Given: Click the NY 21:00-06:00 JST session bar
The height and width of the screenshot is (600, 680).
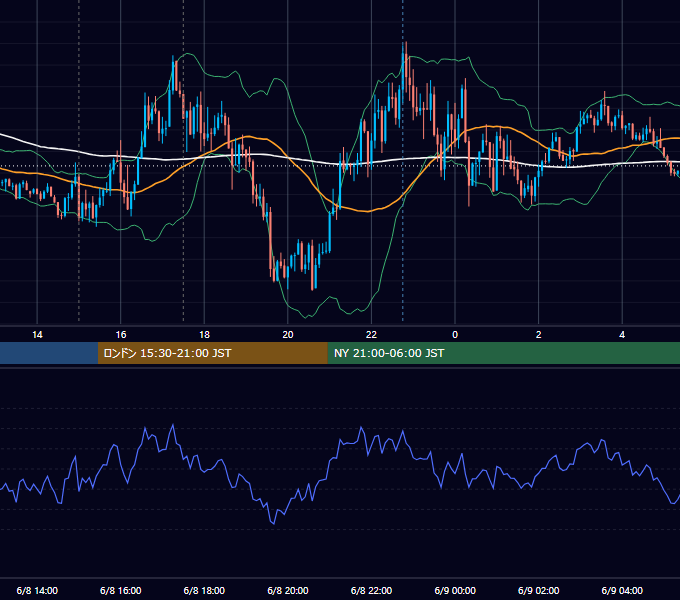Looking at the screenshot, I should point(503,353).
